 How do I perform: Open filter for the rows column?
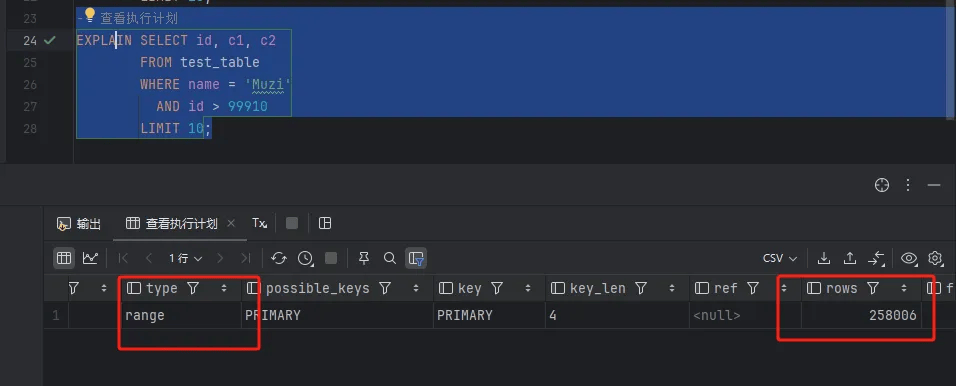coord(873,288)
